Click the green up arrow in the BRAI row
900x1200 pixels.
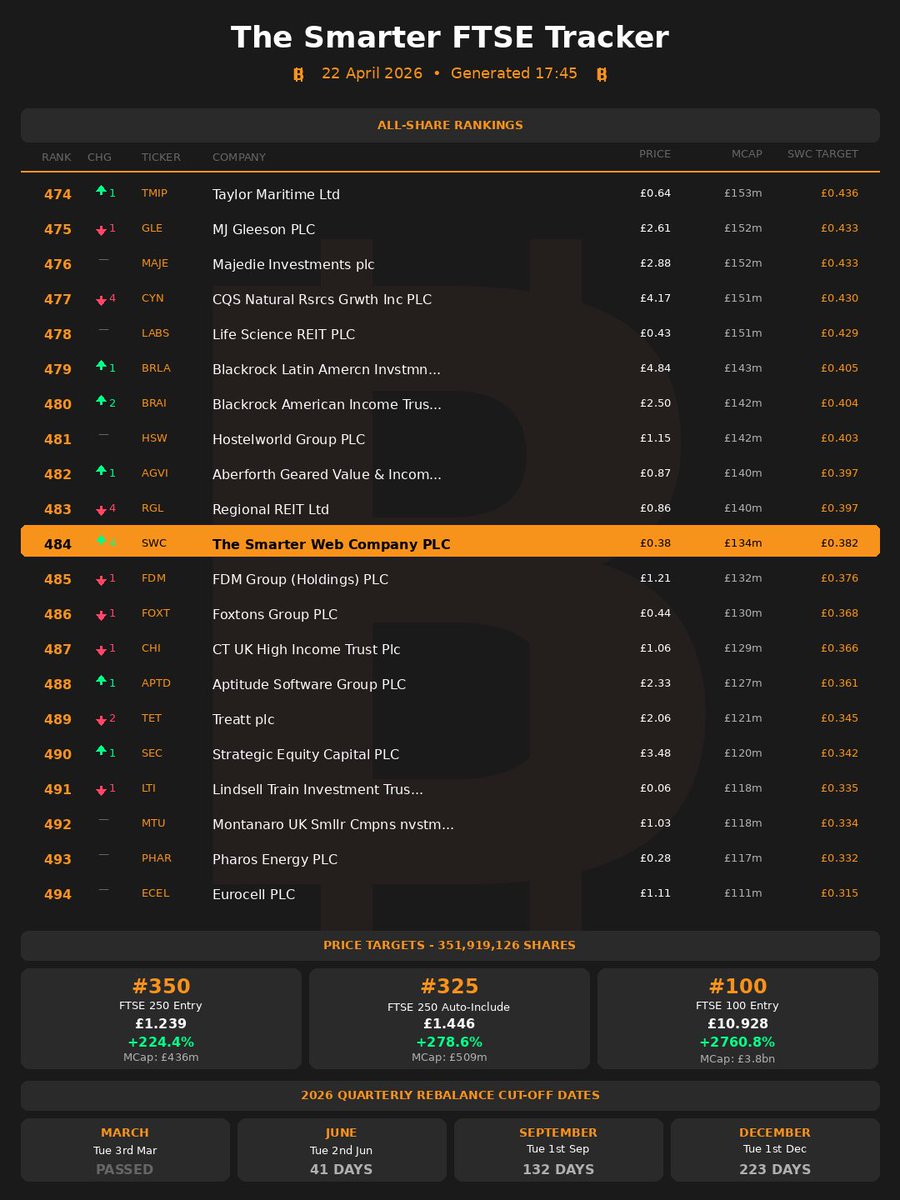pos(101,400)
